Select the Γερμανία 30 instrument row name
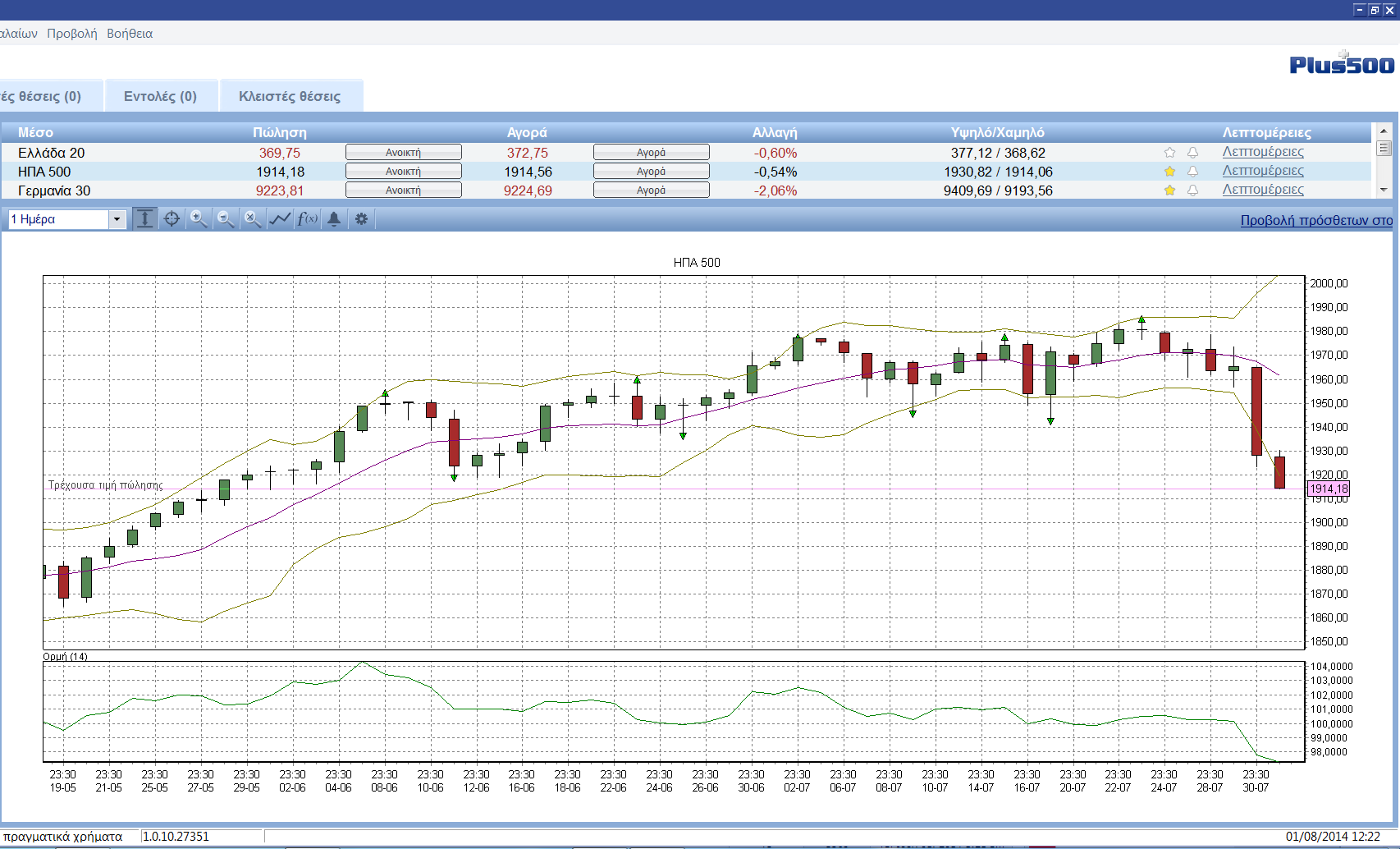The width and height of the screenshot is (1400, 849). click(54, 190)
